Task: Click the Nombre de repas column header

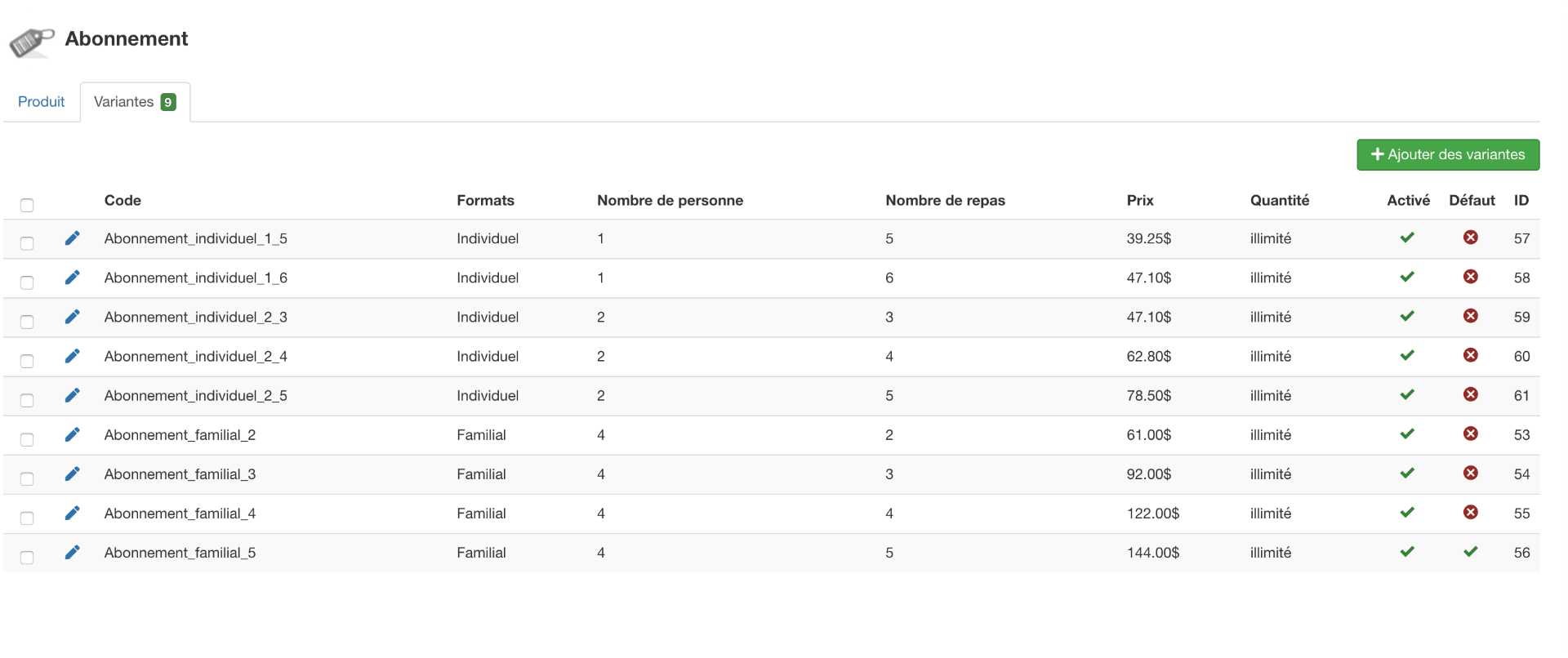Action: coord(945,201)
